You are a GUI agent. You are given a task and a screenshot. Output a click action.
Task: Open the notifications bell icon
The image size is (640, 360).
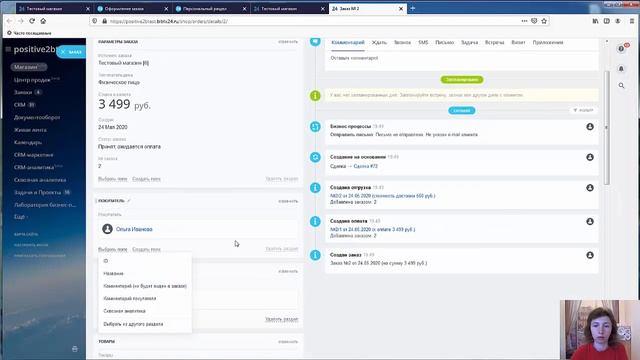(621, 69)
